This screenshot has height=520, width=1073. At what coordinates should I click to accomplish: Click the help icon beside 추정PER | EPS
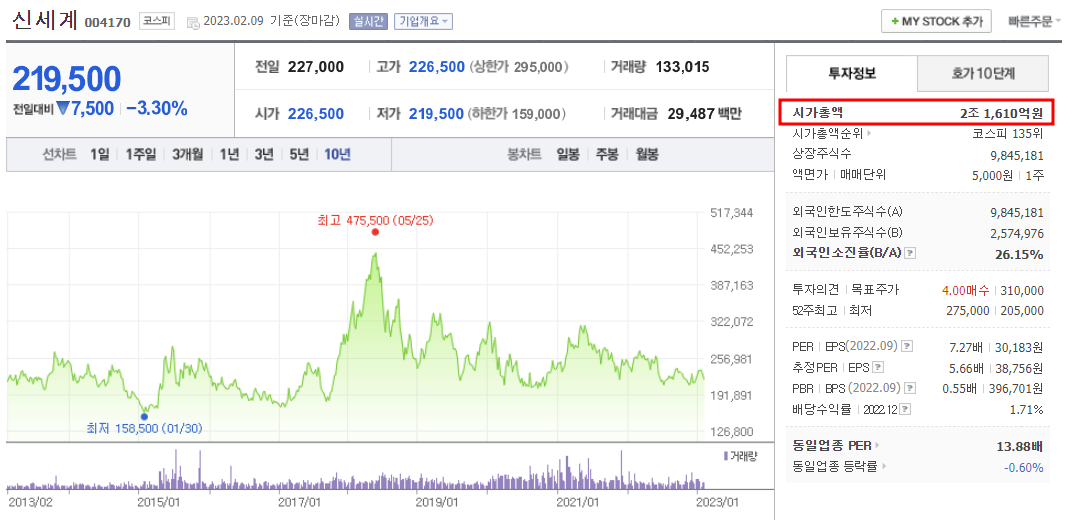878,367
